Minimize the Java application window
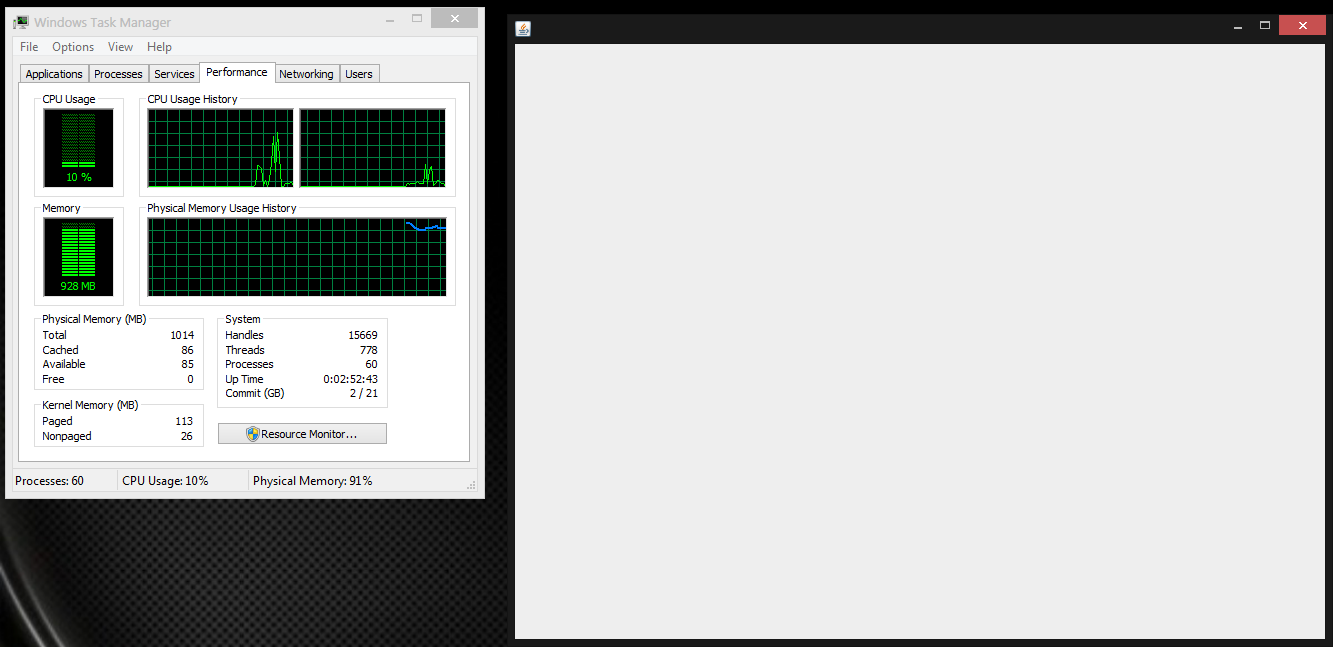The width and height of the screenshot is (1333, 647). tap(1238, 26)
